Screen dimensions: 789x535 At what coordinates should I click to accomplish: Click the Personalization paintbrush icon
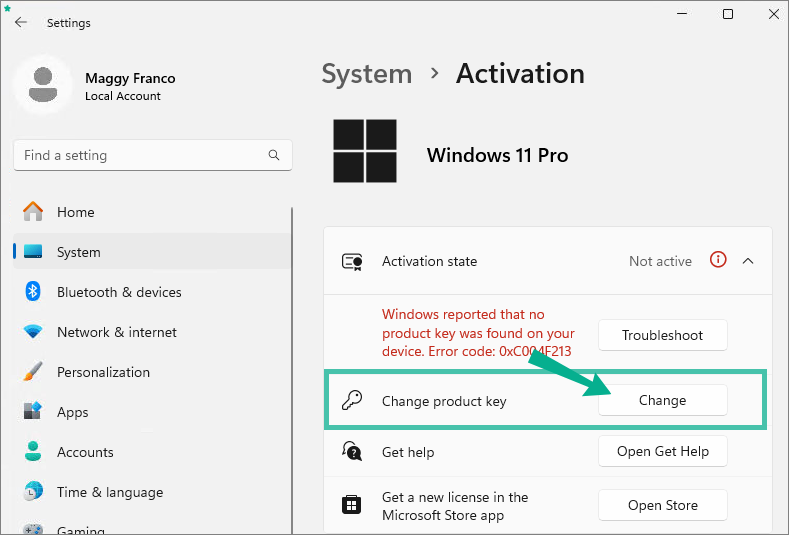pos(33,371)
